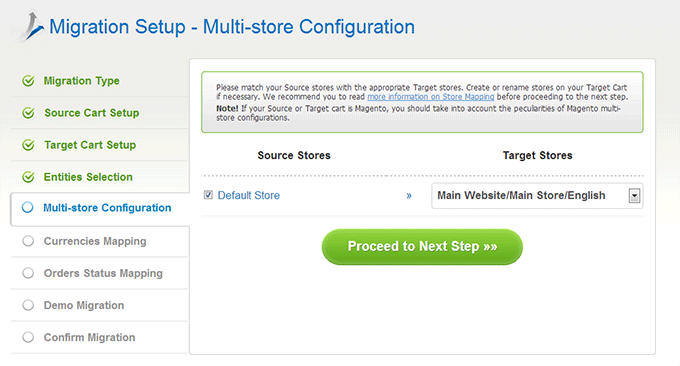Click the double-arrow icon next to Default Store
680x366 pixels.
(x=409, y=196)
